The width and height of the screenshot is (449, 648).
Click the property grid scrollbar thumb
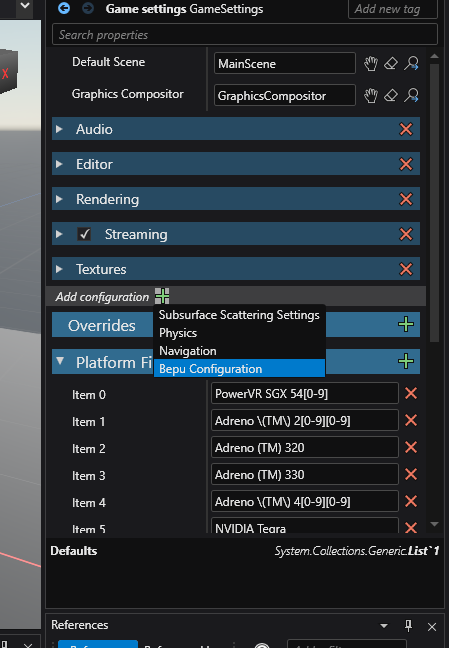click(434, 202)
